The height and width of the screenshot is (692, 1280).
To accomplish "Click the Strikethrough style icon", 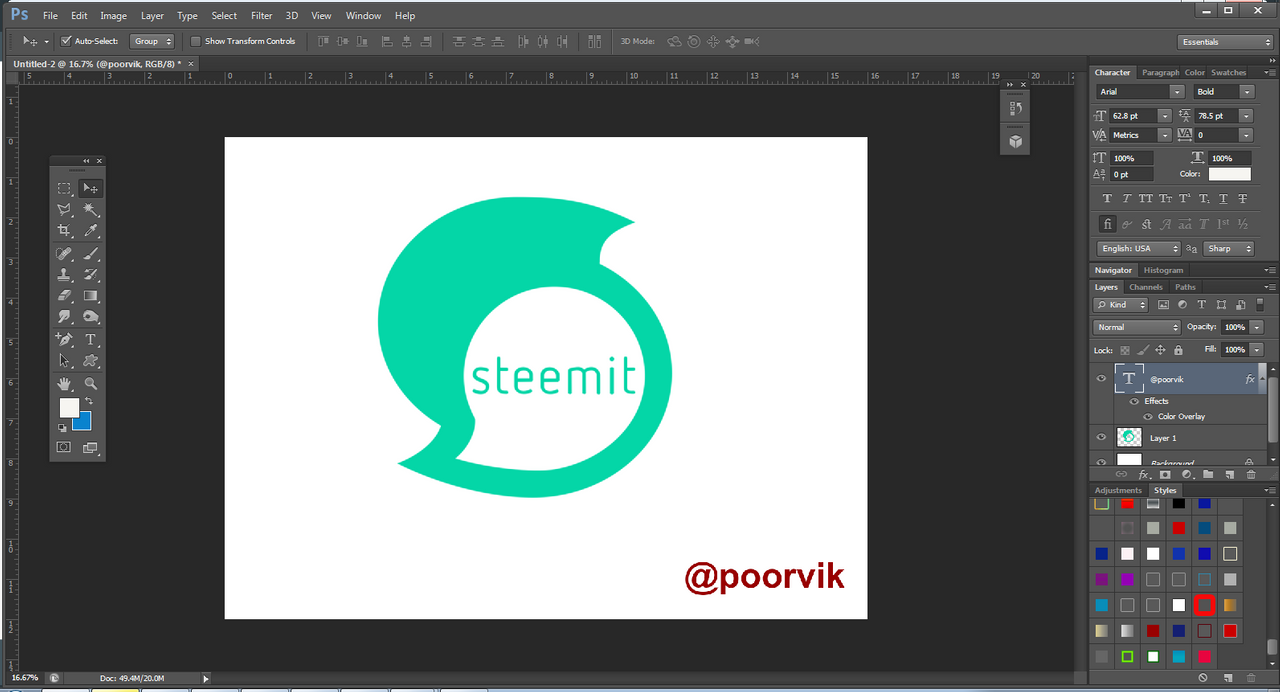I will click(1241, 198).
